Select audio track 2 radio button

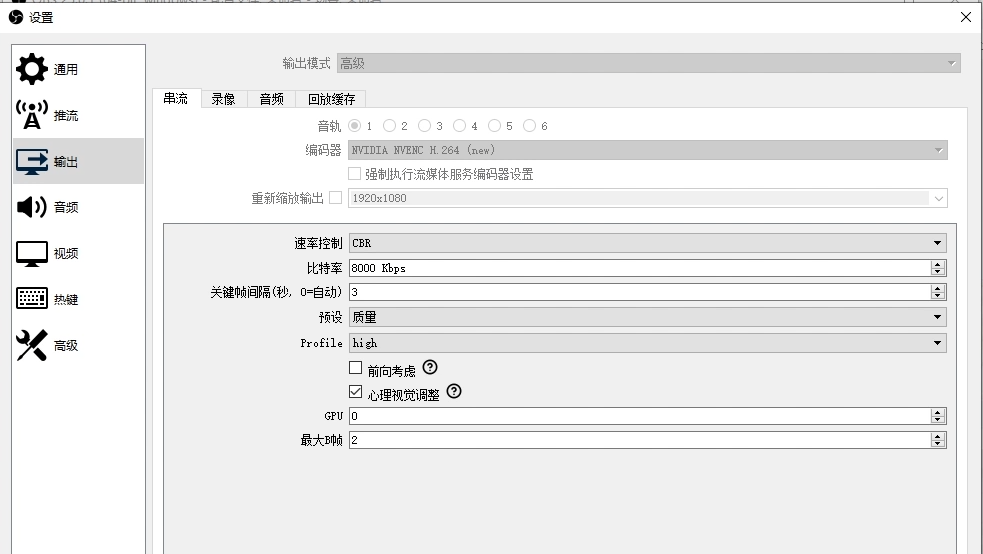click(389, 126)
